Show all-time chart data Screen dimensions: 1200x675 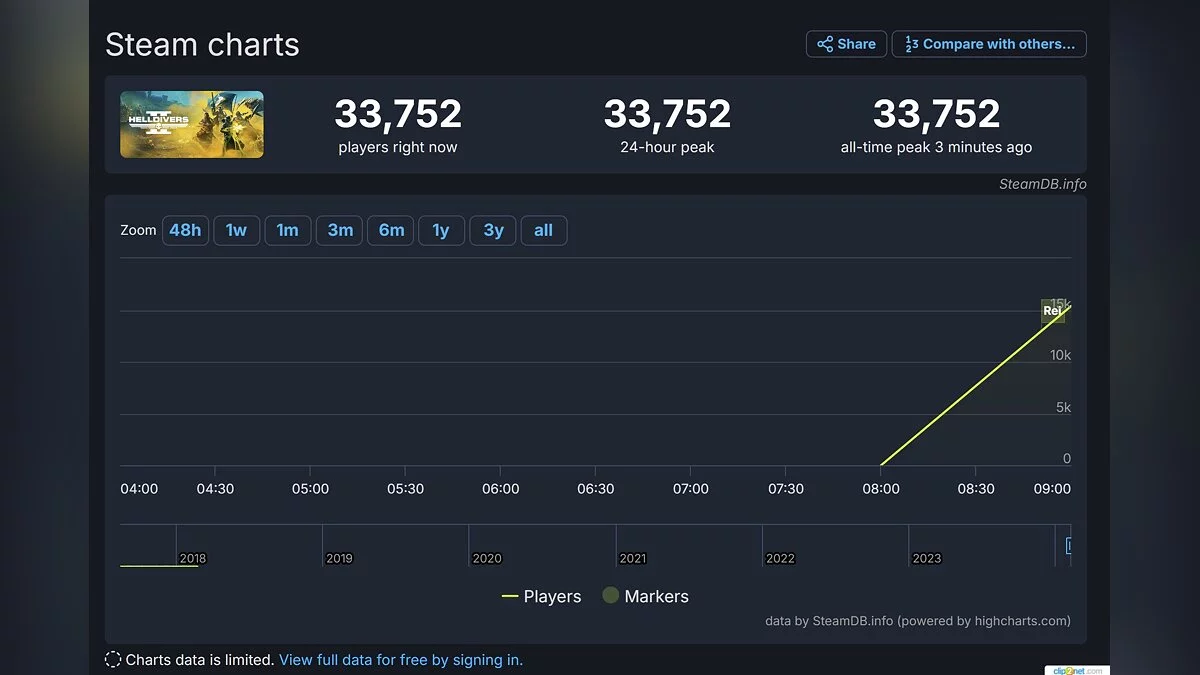[543, 230]
